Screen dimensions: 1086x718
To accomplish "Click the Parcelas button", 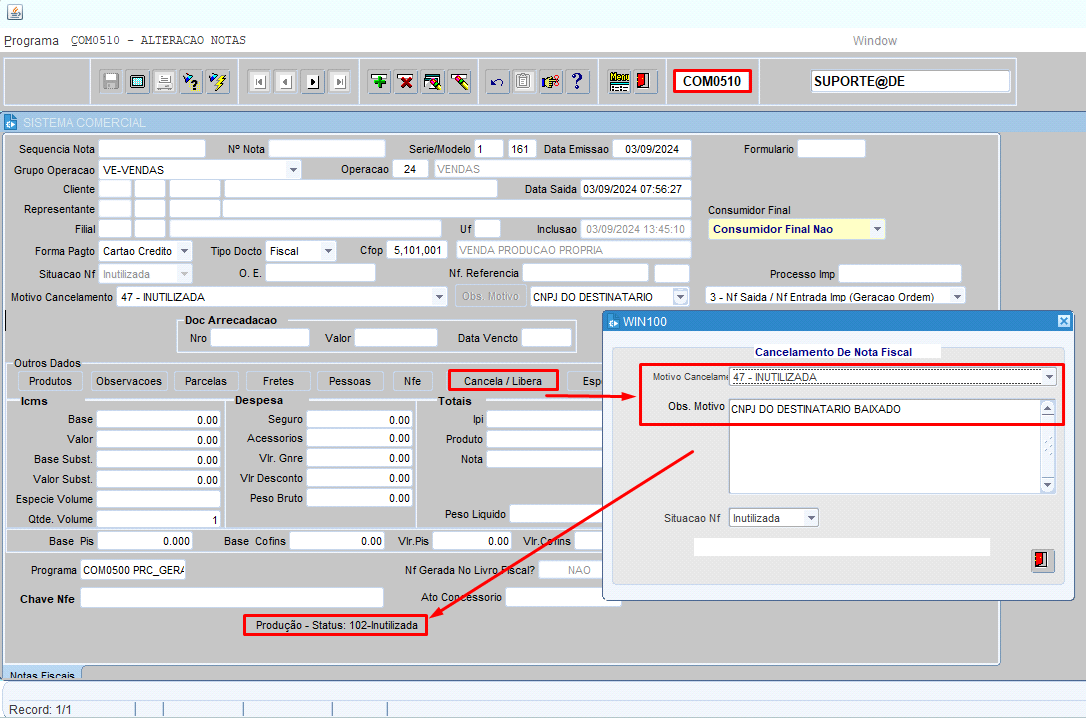I will 207,381.
